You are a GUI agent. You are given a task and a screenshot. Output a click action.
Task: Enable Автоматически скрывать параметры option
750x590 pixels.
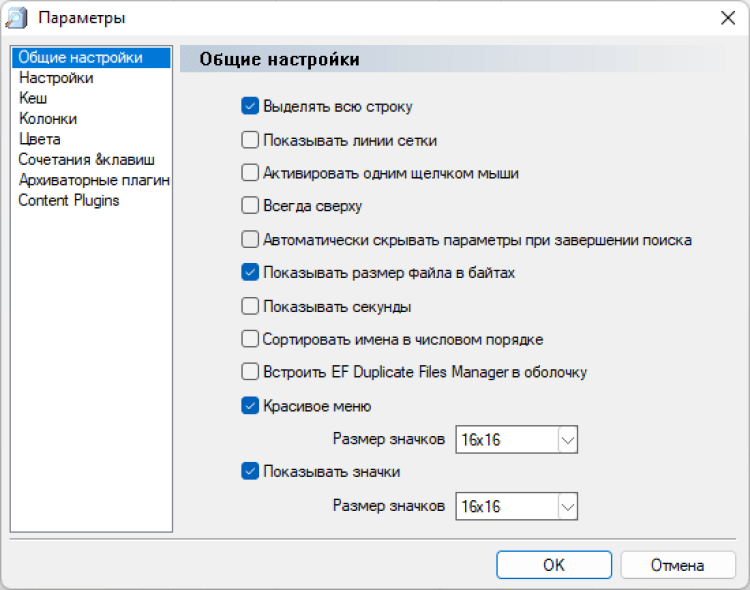pyautogui.click(x=250, y=240)
